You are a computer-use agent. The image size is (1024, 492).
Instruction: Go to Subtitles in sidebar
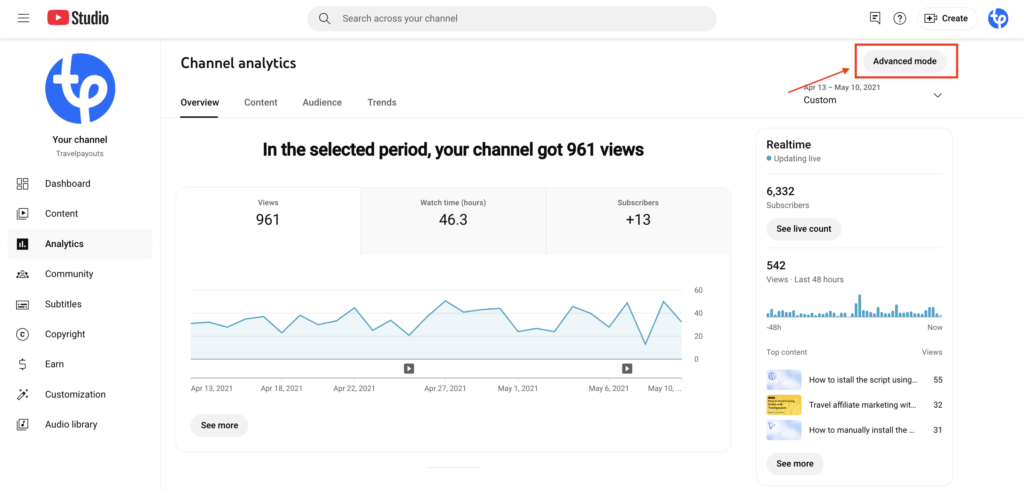click(x=63, y=304)
